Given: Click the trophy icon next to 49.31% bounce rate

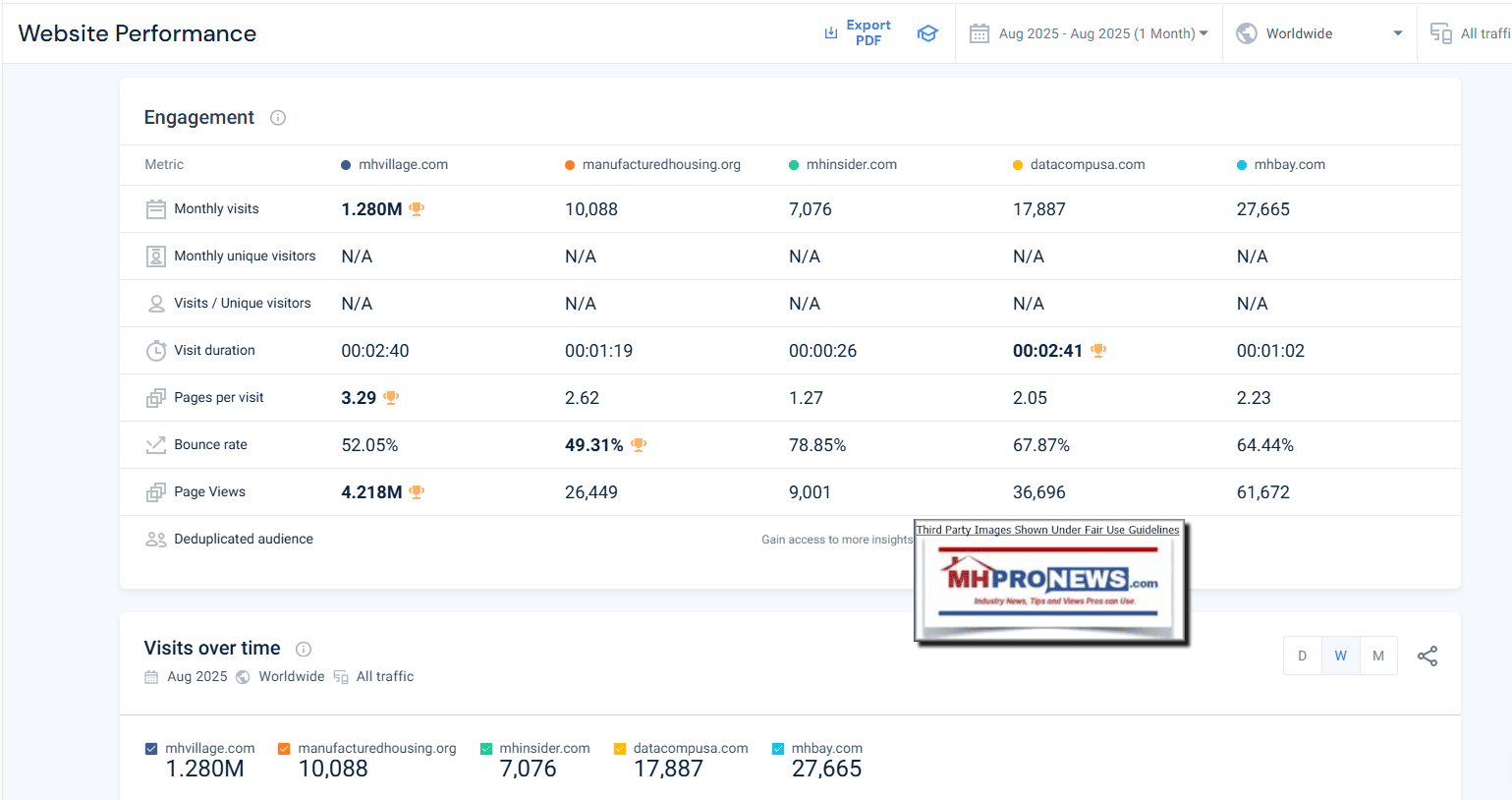Looking at the screenshot, I should coord(639,445).
